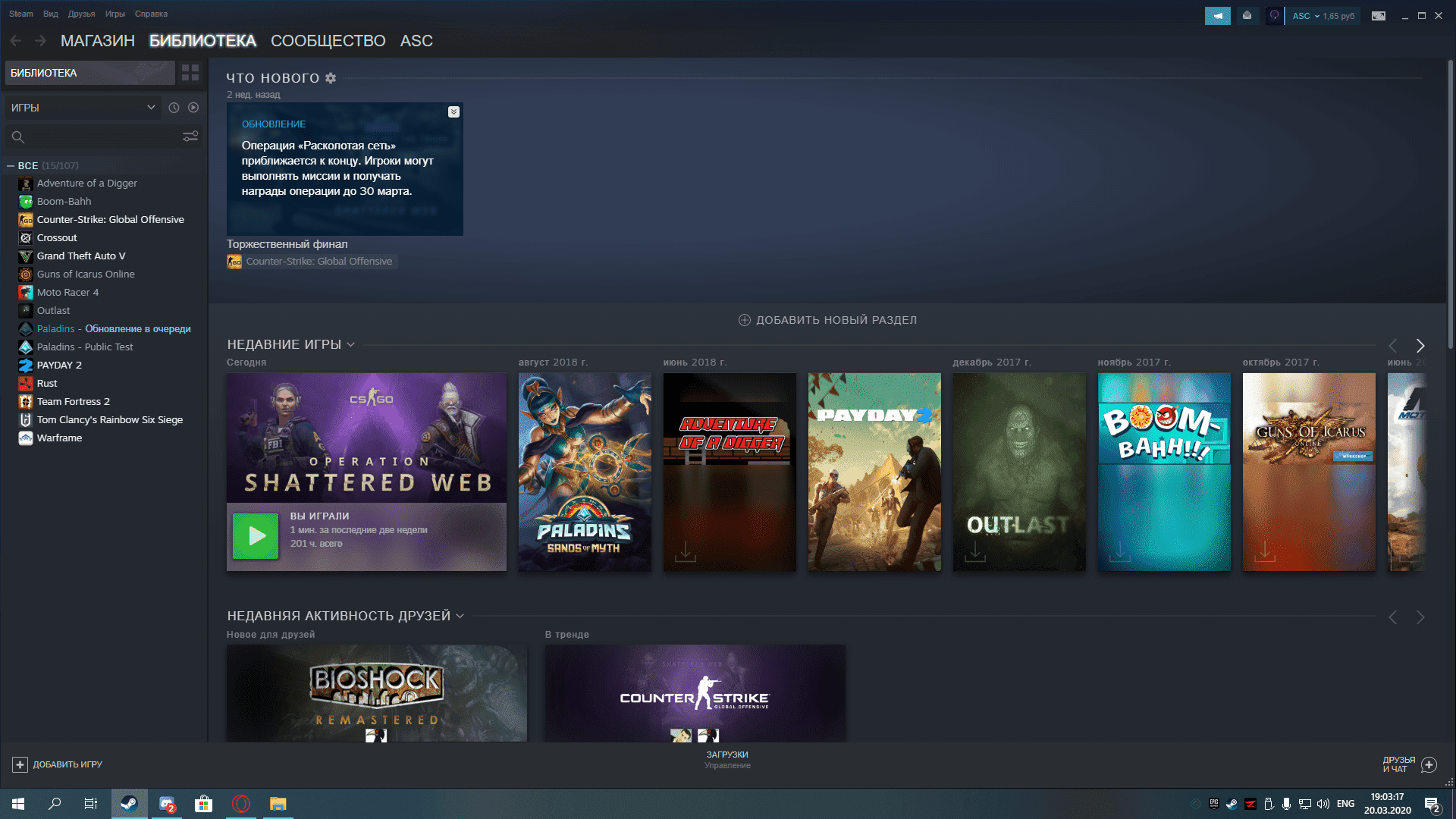Collapse the ВСЕ games category
Image resolution: width=1456 pixels, height=819 pixels.
pos(11,165)
